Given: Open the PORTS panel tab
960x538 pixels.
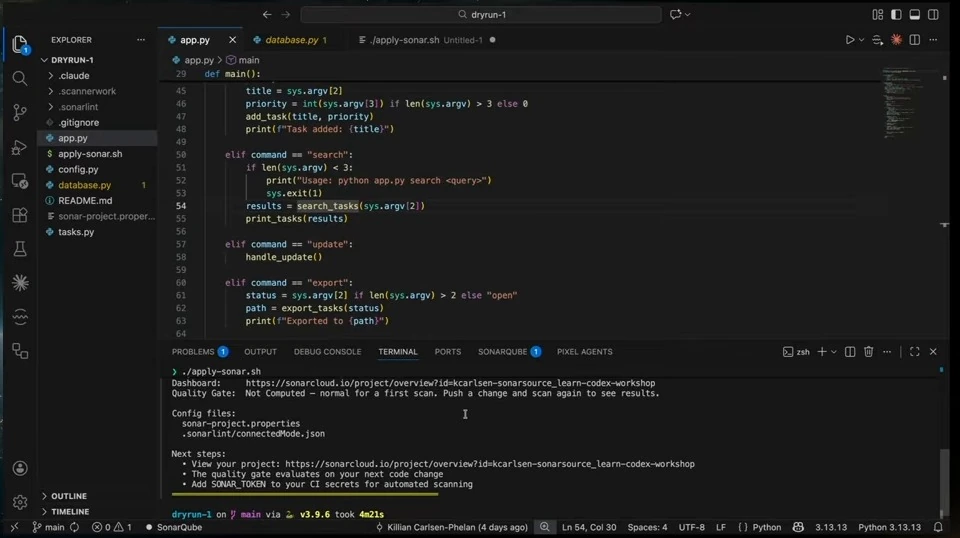Looking at the screenshot, I should tap(448, 352).
